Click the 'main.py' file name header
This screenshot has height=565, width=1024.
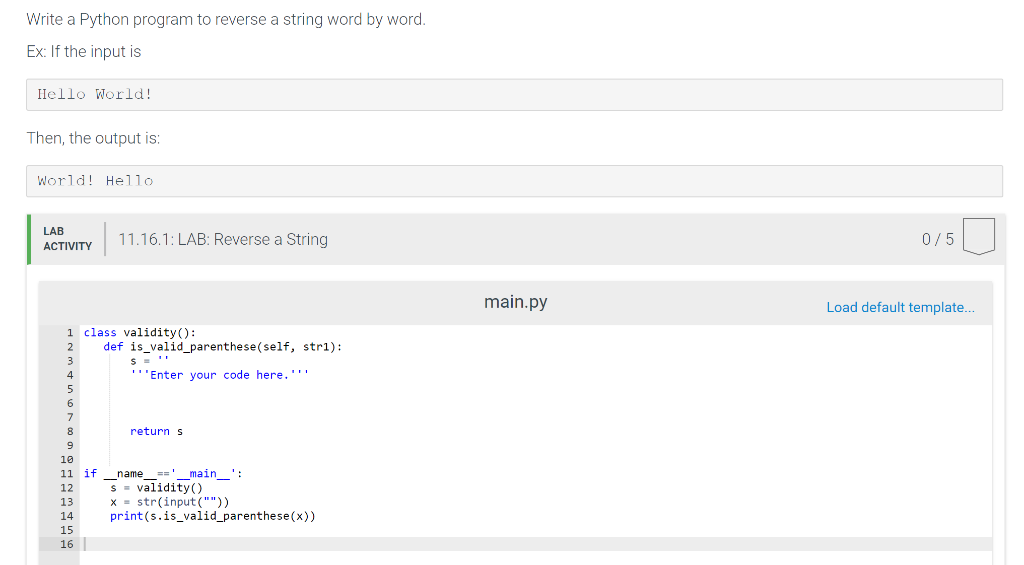click(x=515, y=302)
